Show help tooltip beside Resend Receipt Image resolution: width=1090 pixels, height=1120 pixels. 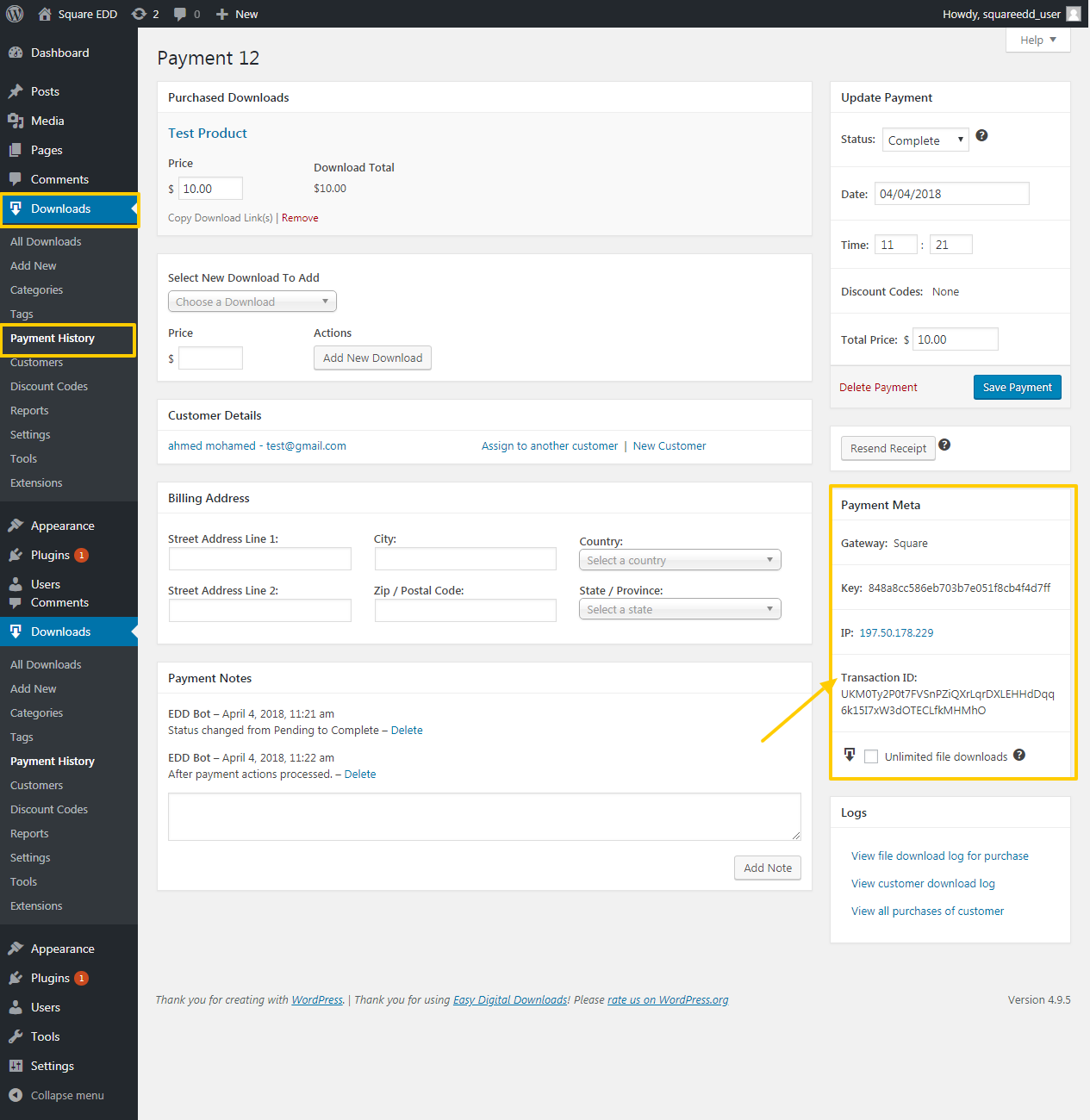(944, 445)
